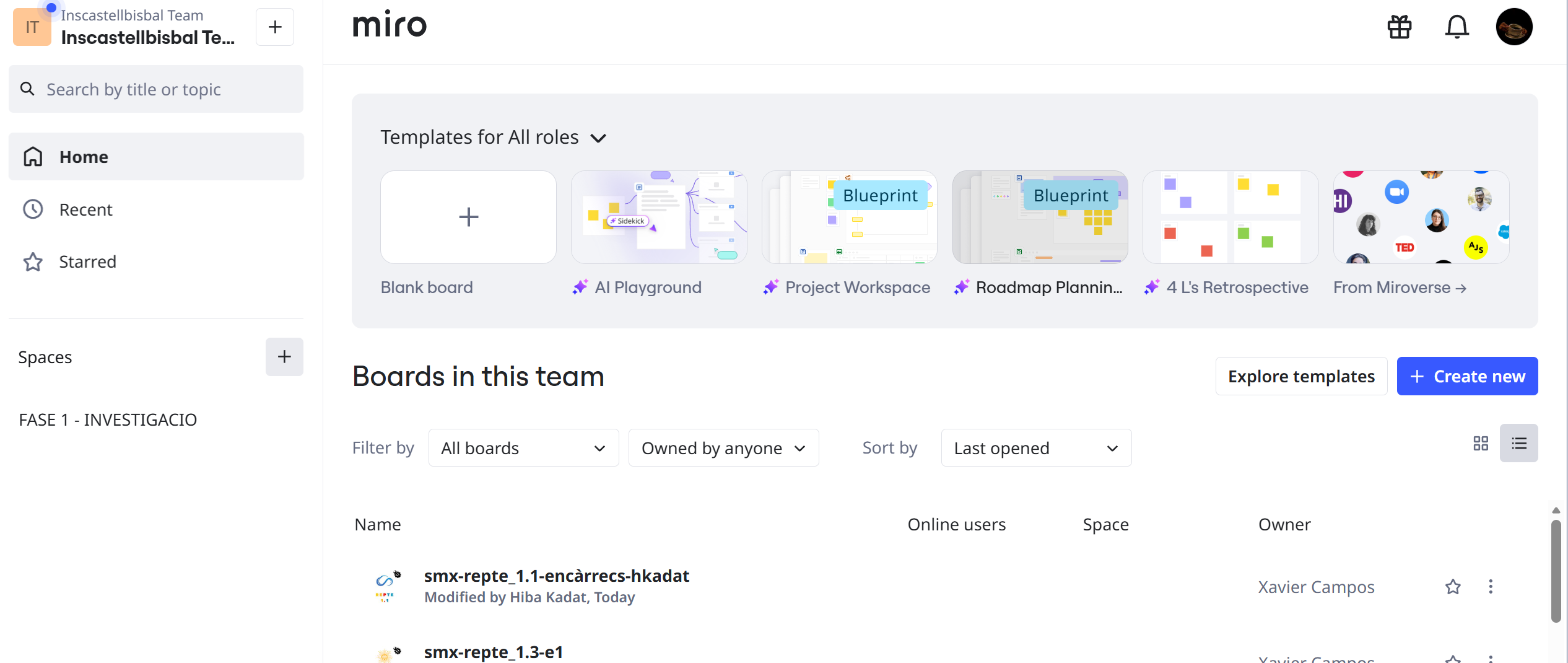Open From Miroverse link

pyautogui.click(x=1400, y=288)
